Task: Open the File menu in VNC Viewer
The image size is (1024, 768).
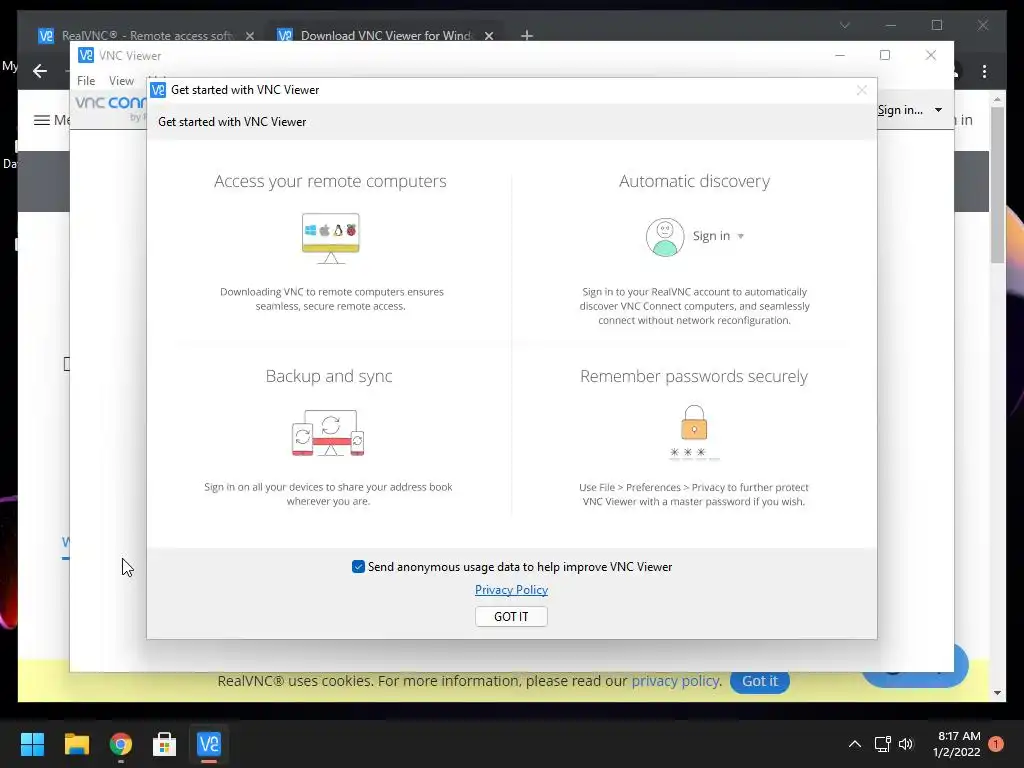Action: click(86, 80)
